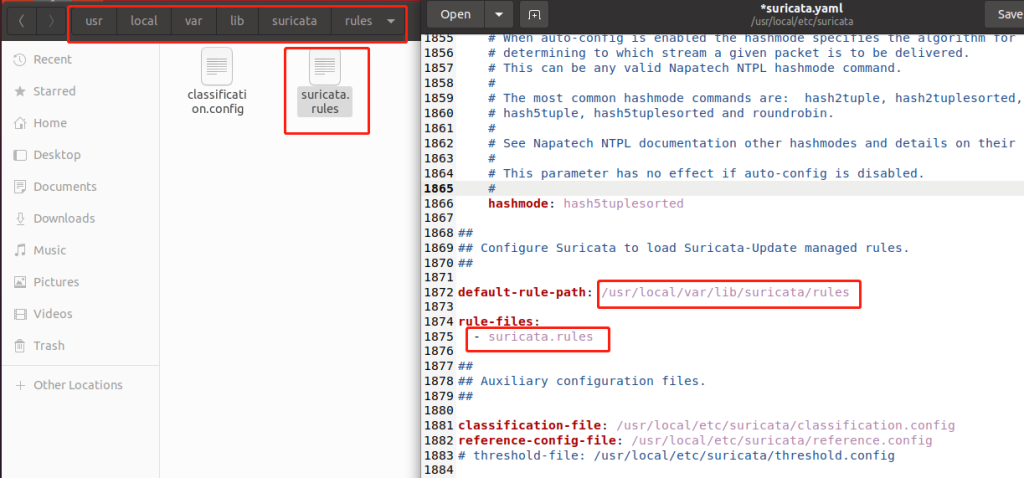Image resolution: width=1024 pixels, height=478 pixels.
Task: Click 'Configure Suricata to load' comment line
Action: tap(684, 248)
